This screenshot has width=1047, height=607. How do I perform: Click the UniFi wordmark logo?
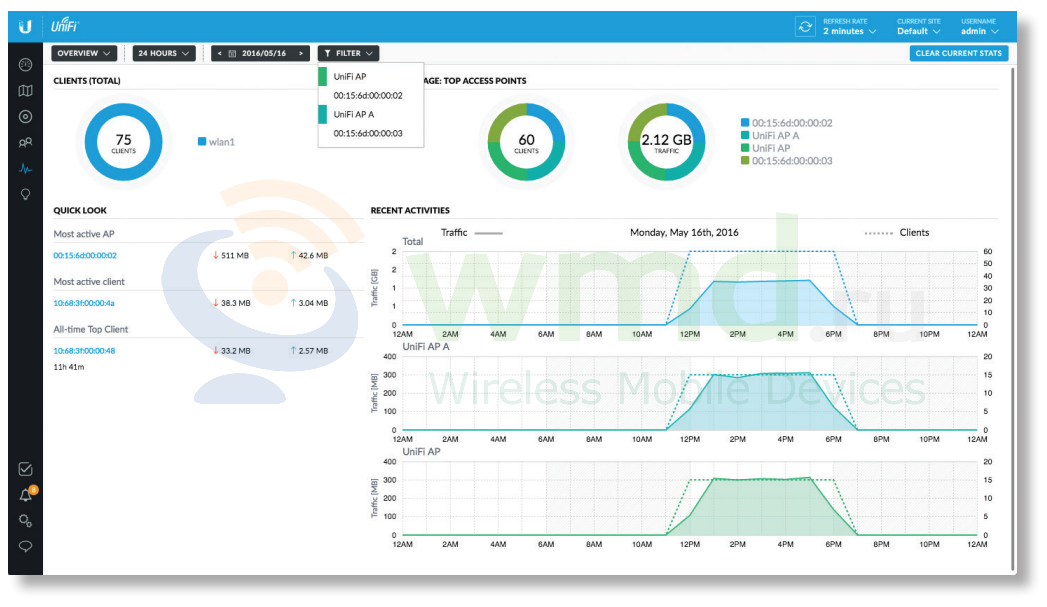click(x=64, y=27)
